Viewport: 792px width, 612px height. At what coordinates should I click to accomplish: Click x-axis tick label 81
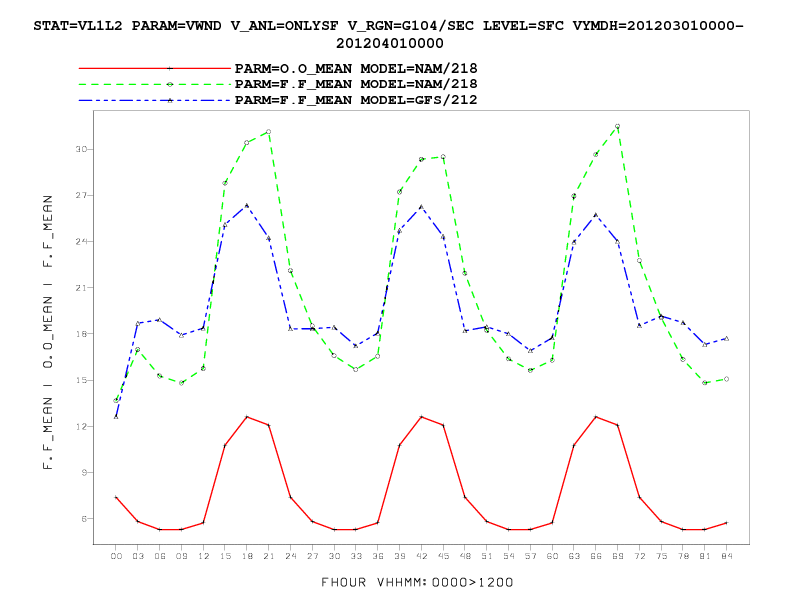705,556
